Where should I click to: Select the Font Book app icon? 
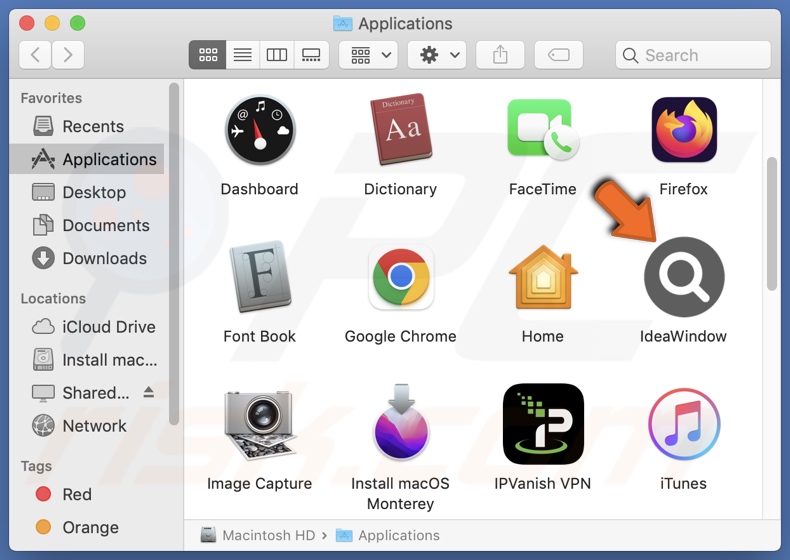click(260, 276)
